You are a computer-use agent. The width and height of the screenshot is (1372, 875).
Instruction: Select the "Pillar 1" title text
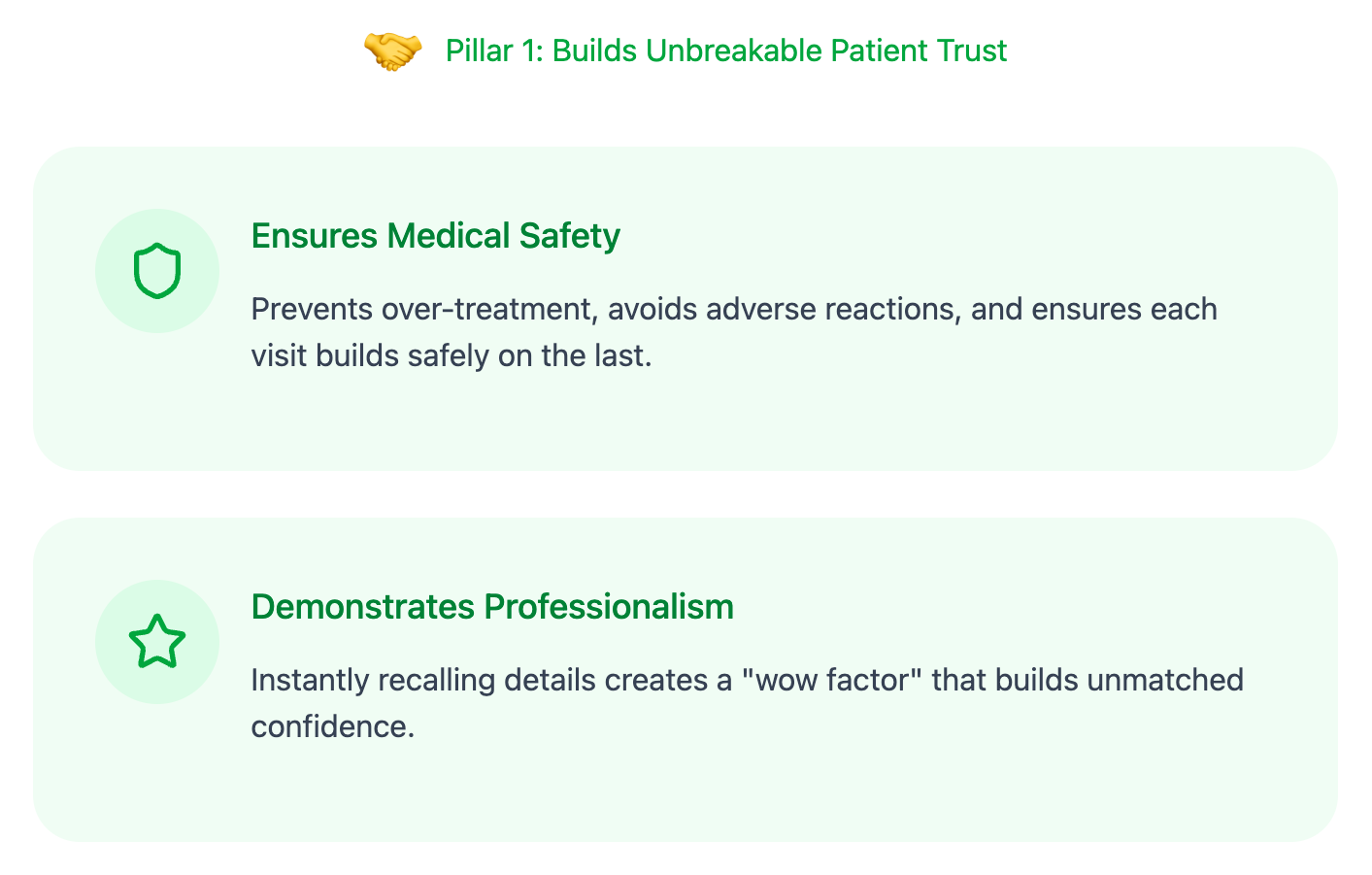(x=725, y=50)
